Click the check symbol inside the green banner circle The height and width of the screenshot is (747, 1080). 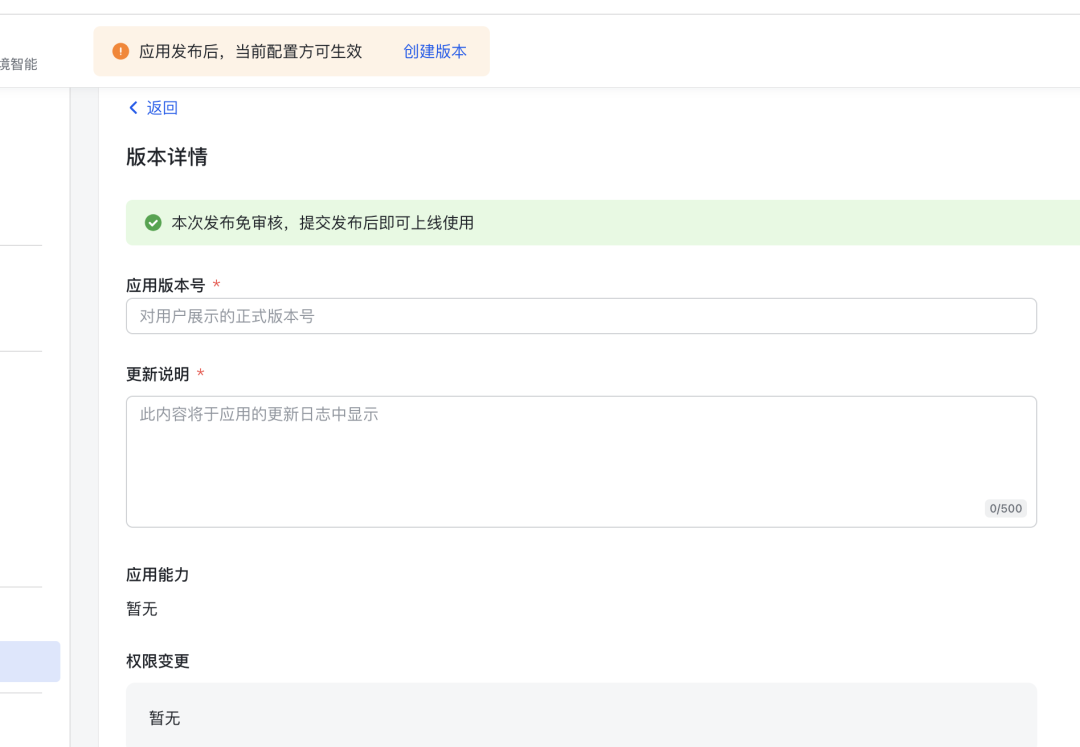(x=152, y=223)
